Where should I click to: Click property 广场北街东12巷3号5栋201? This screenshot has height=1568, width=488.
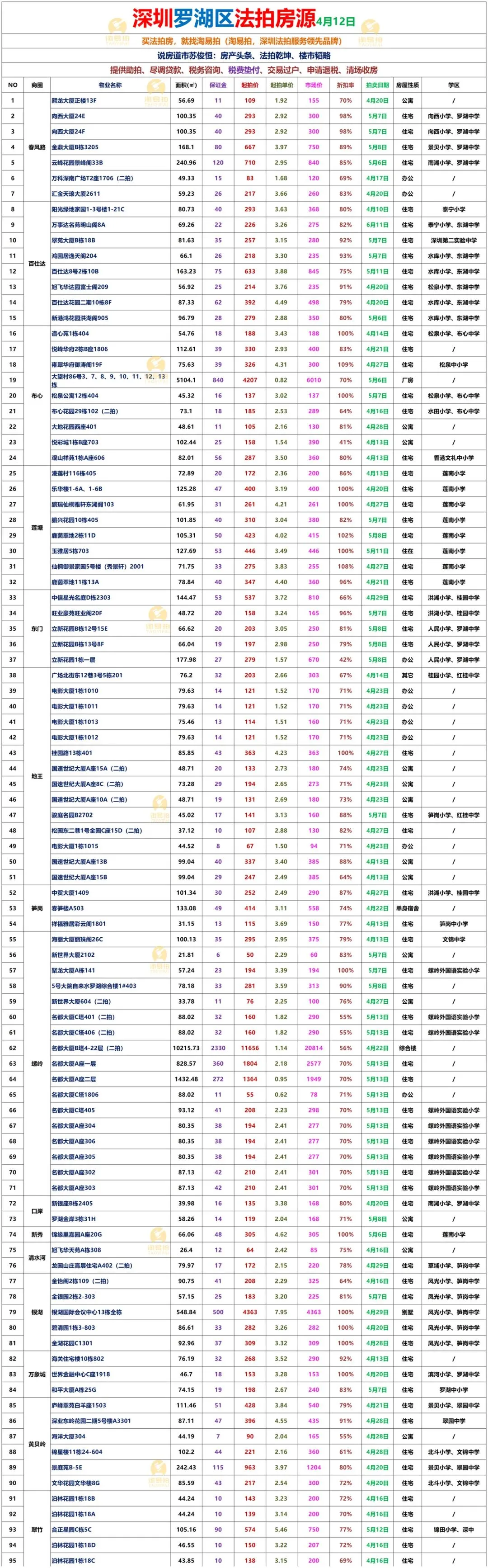(x=87, y=675)
